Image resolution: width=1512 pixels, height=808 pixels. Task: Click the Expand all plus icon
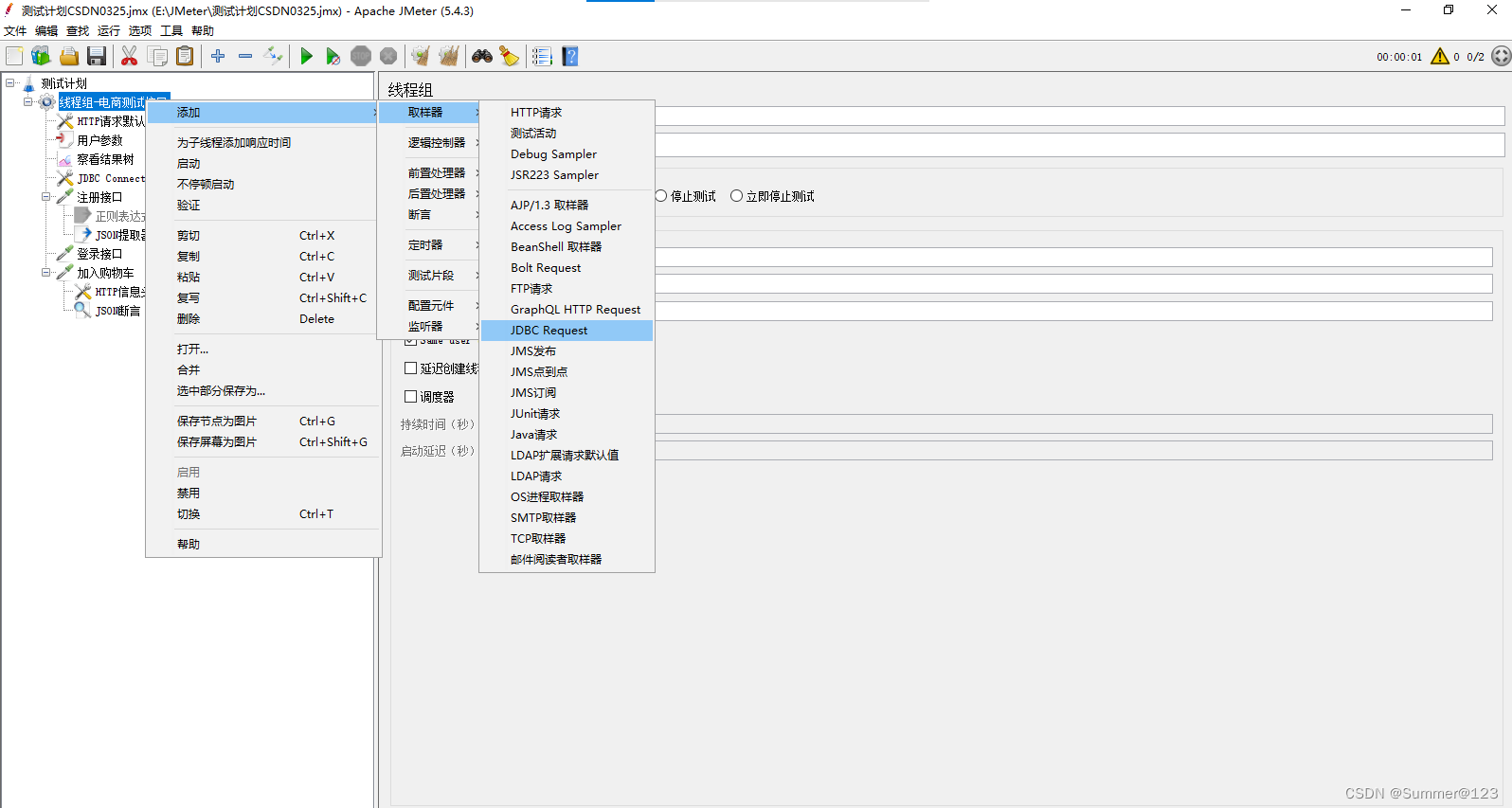click(218, 56)
